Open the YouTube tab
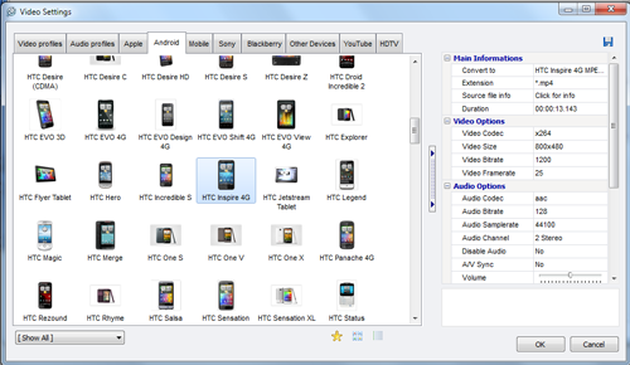Screen dimensions: 630x365 [358, 43]
